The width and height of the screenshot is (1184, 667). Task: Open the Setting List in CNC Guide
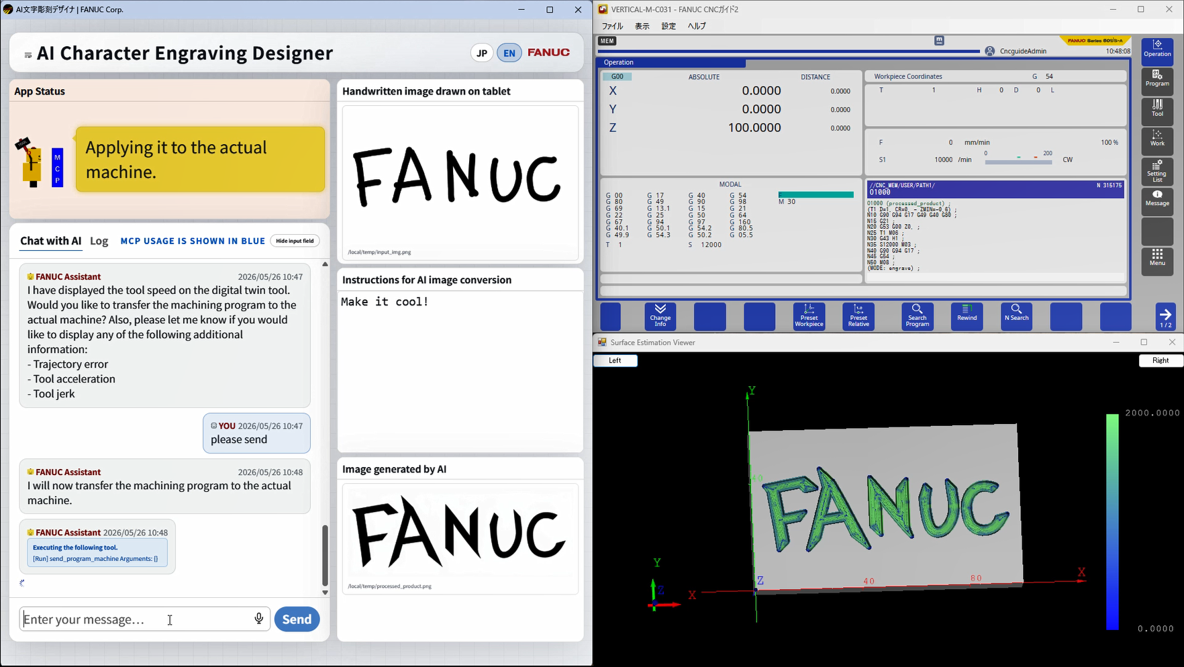coord(1157,171)
